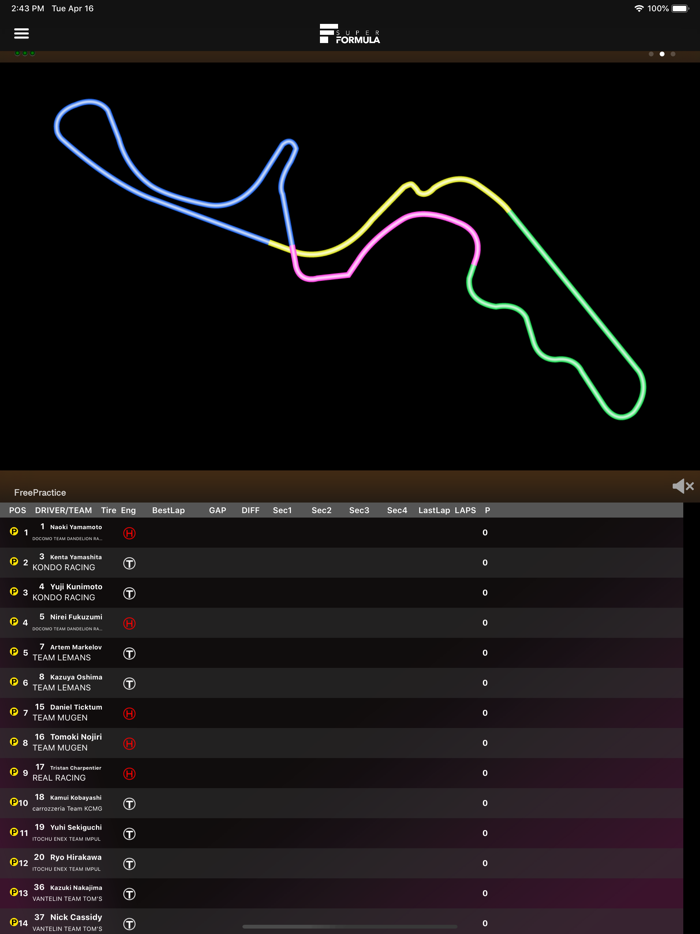Tap Toyota engine icon for Ryo Hirakawa
Screen dimensions: 700x934
(x=129, y=864)
